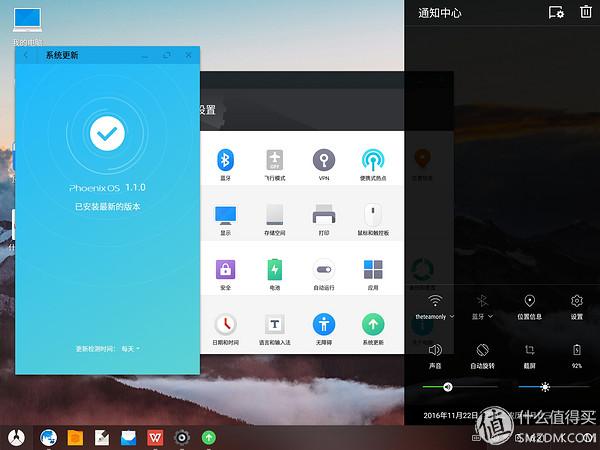Click the Phoenix OS 1.1.0 version text
This screenshot has height=450, width=600.
(x=107, y=188)
